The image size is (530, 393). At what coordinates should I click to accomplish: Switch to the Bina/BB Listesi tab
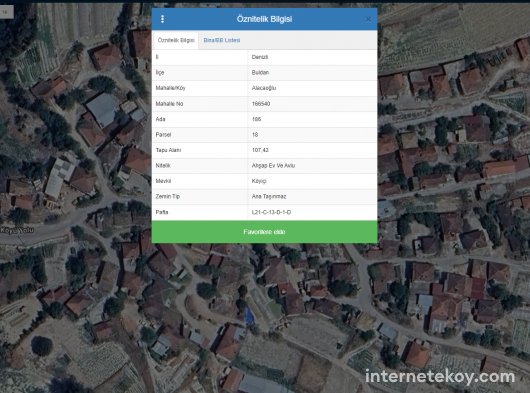pos(222,40)
